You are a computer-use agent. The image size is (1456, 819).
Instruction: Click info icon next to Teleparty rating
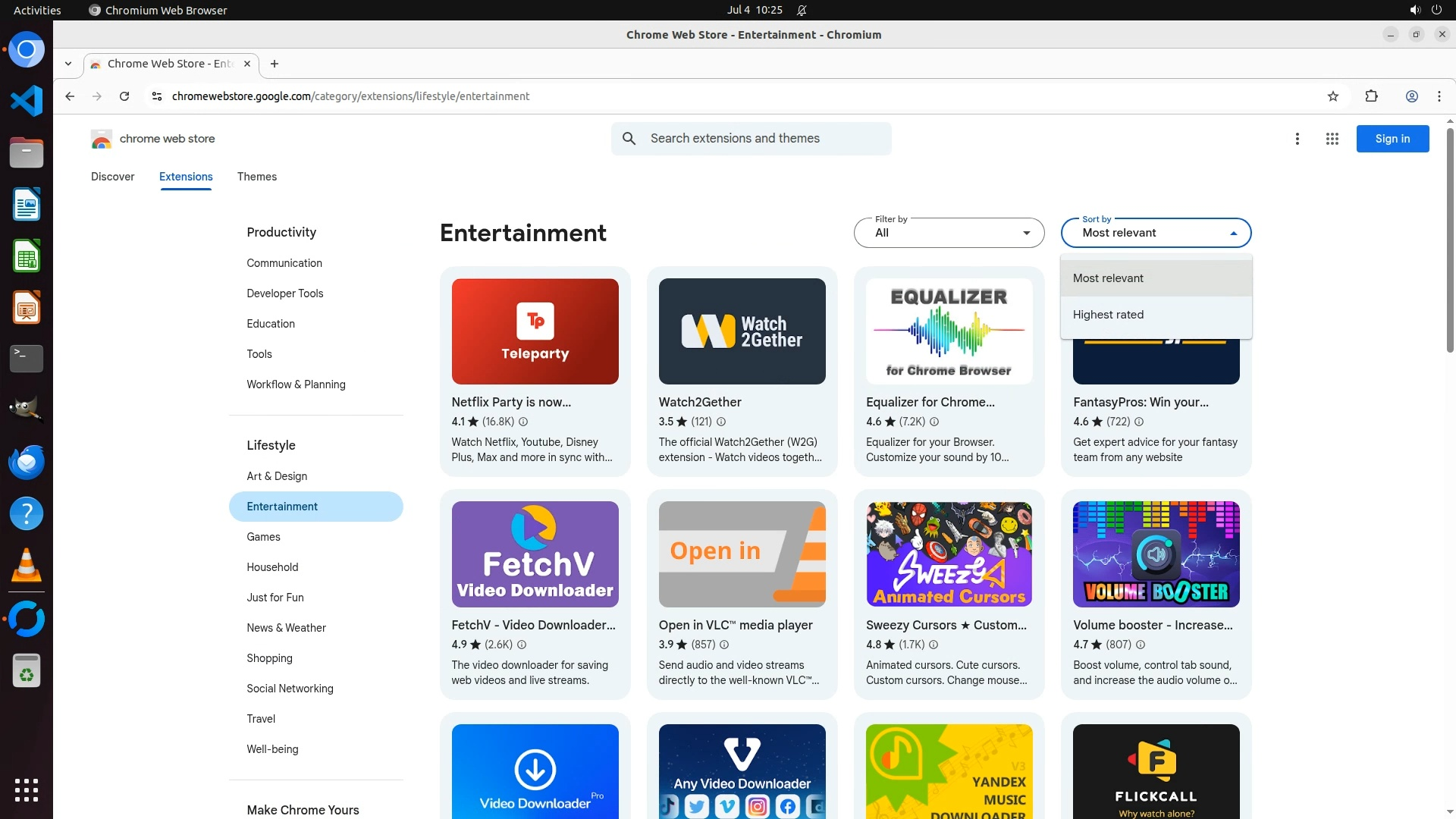[x=523, y=422]
